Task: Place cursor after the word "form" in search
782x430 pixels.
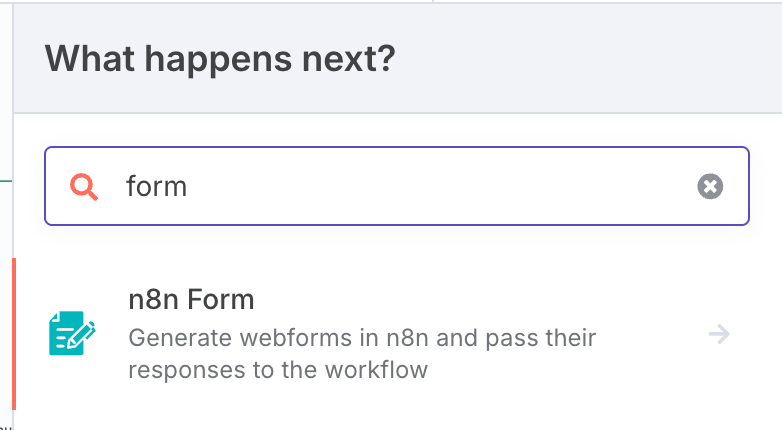Action: click(x=189, y=186)
